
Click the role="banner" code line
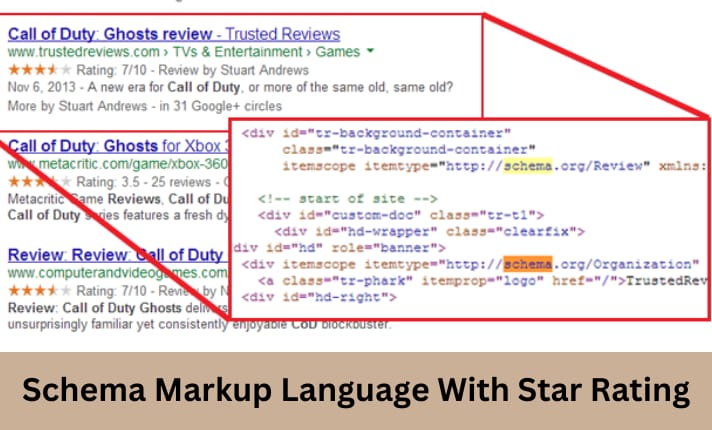coord(339,248)
